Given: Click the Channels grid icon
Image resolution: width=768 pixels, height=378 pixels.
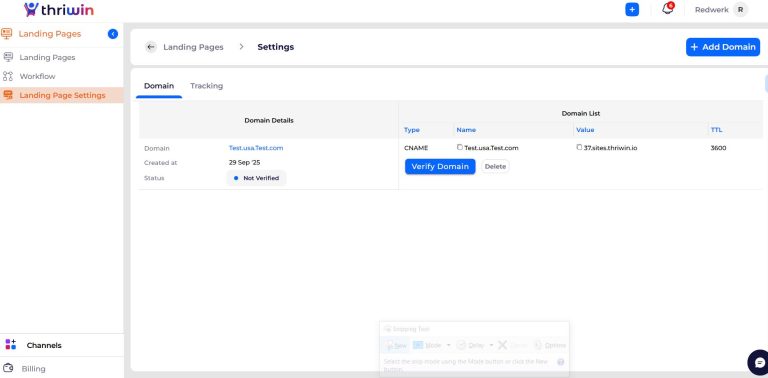Looking at the screenshot, I should point(11,344).
